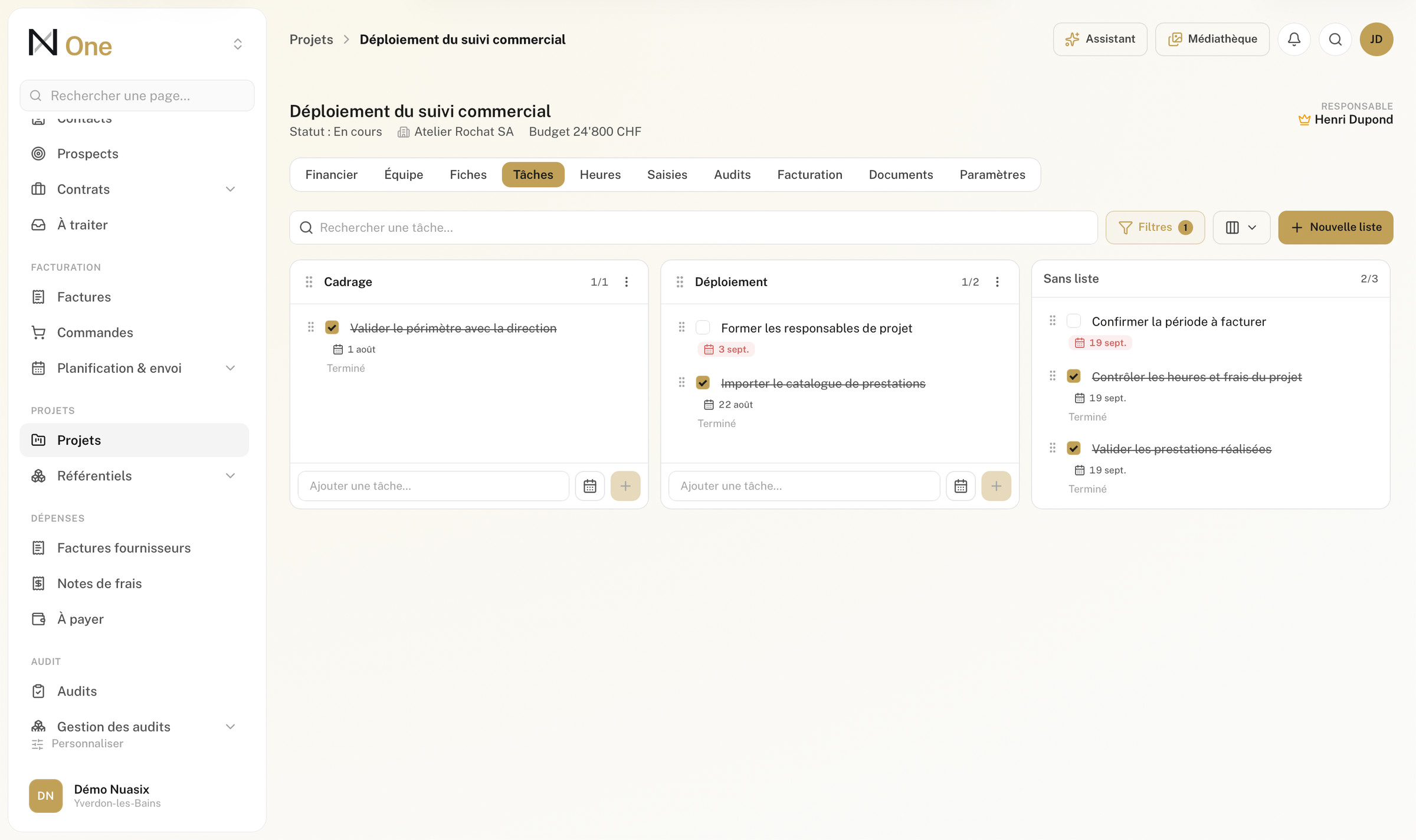The width and height of the screenshot is (1416, 840).
Task: Launch the Assistant
Action: click(1100, 40)
